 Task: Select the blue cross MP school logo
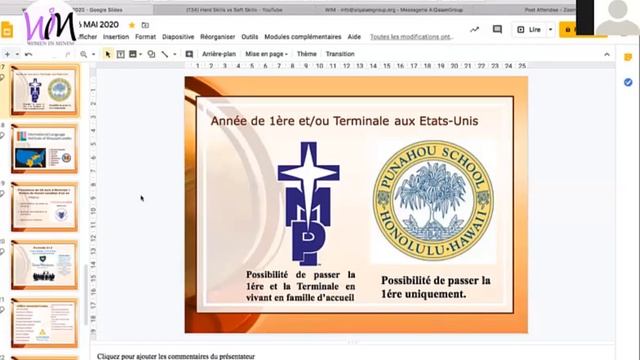tap(309, 204)
